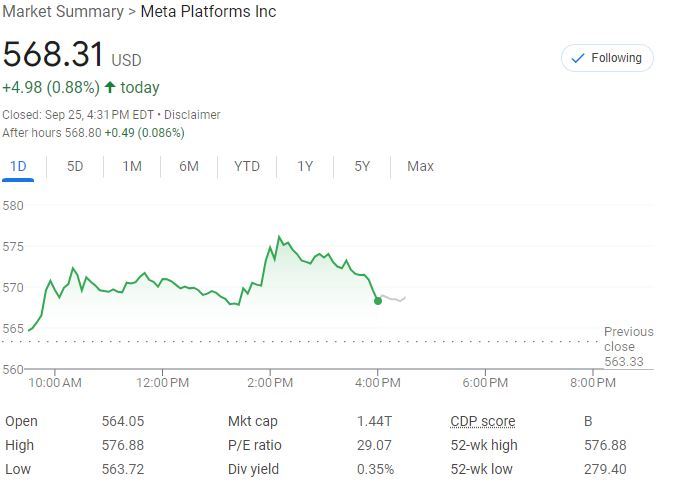Viewport: 685px width, 491px height.
Task: Switch to the 1Y range
Action: click(305, 166)
